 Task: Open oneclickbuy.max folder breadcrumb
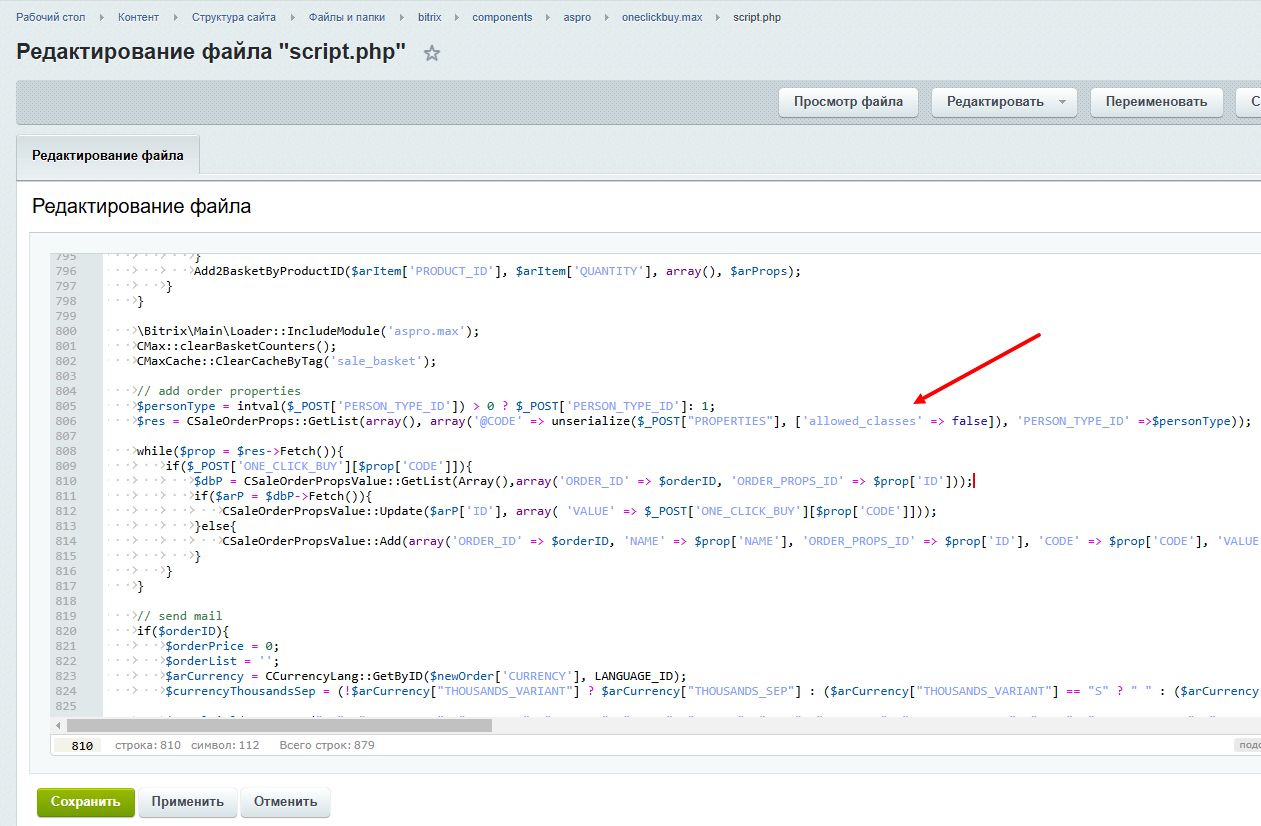(x=661, y=17)
